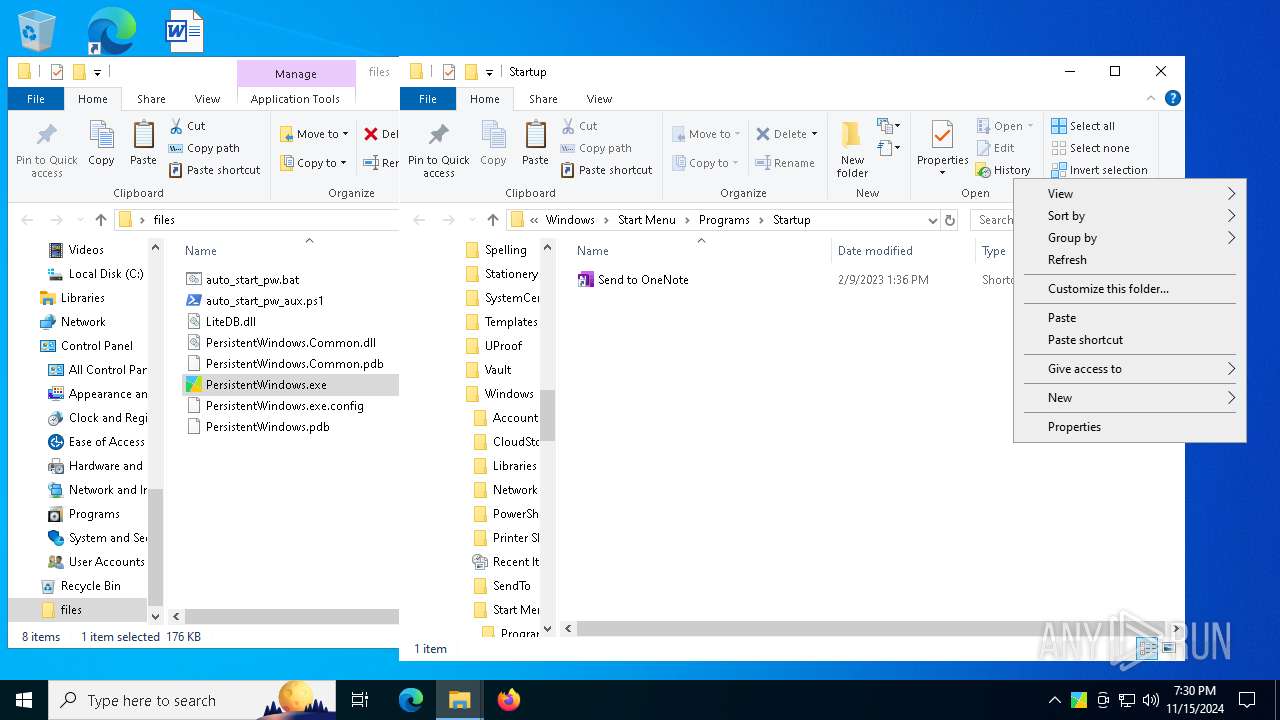Viewport: 1280px width, 720px height.
Task: Choose Customize this folder from context menu
Action: point(1130,289)
